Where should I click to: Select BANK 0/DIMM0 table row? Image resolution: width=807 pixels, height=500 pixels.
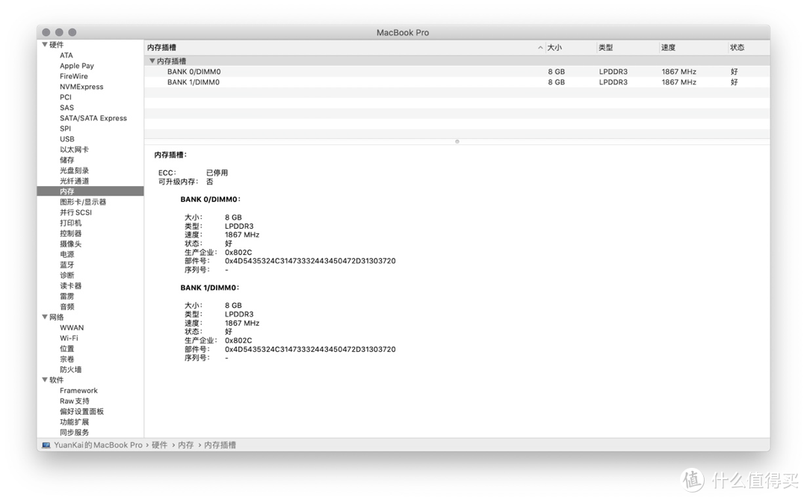457,72
